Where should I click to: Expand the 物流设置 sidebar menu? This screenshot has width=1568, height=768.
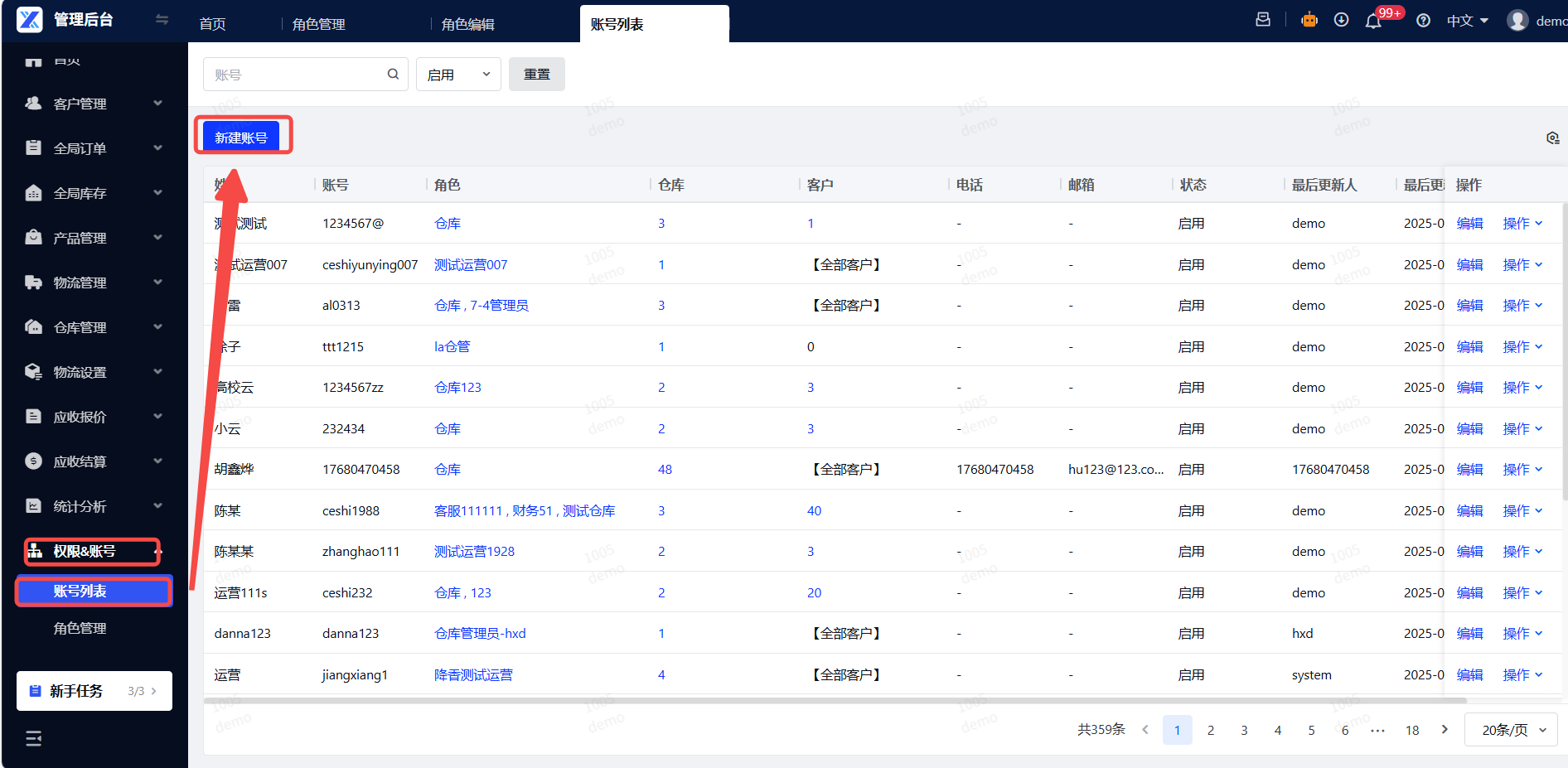94,372
